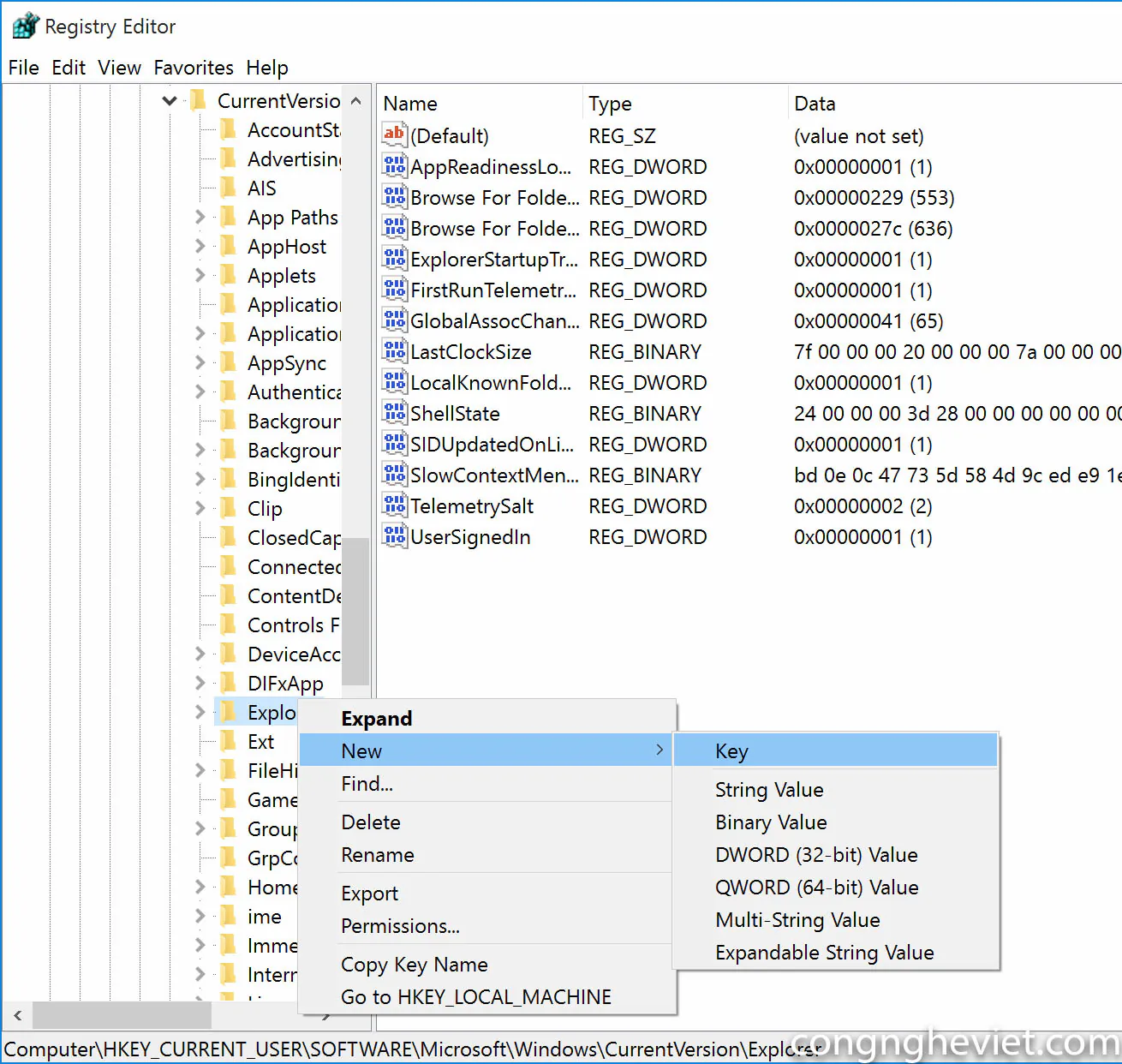The height and width of the screenshot is (1064, 1122).
Task: Choose Expandable String Value in submenu
Action: (836, 953)
